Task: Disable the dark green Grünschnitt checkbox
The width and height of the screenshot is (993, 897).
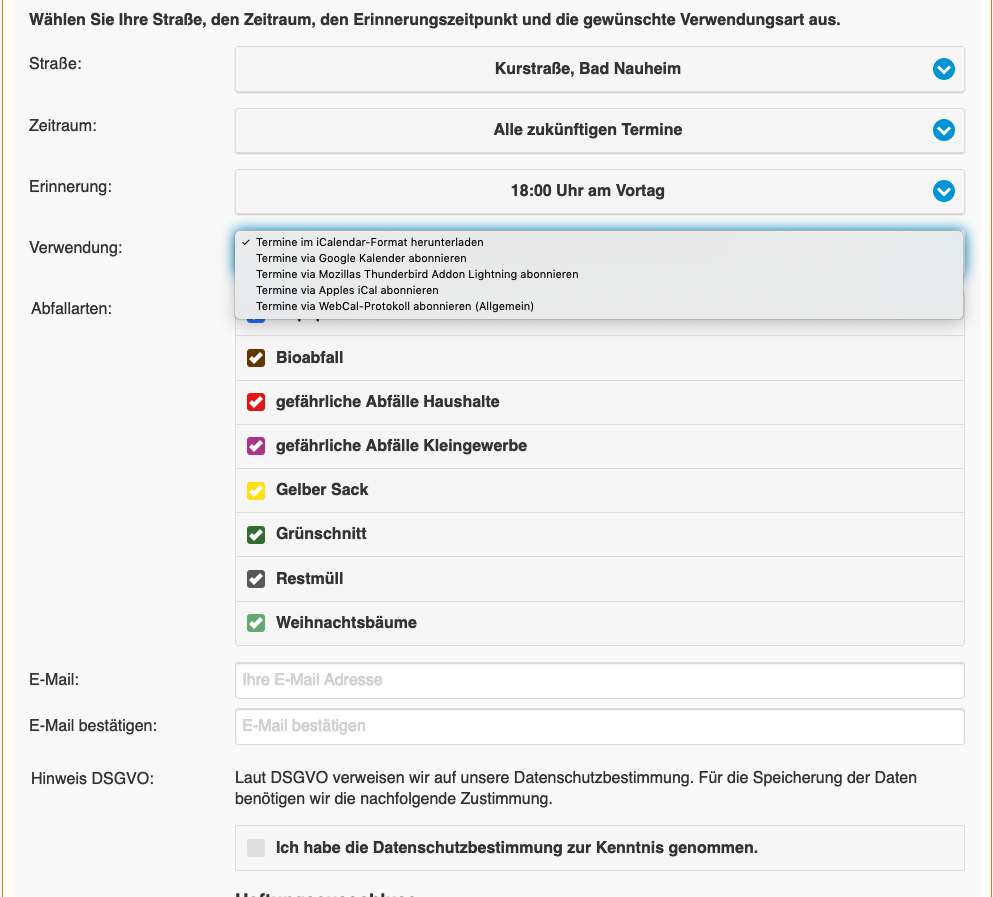Action: (x=256, y=534)
